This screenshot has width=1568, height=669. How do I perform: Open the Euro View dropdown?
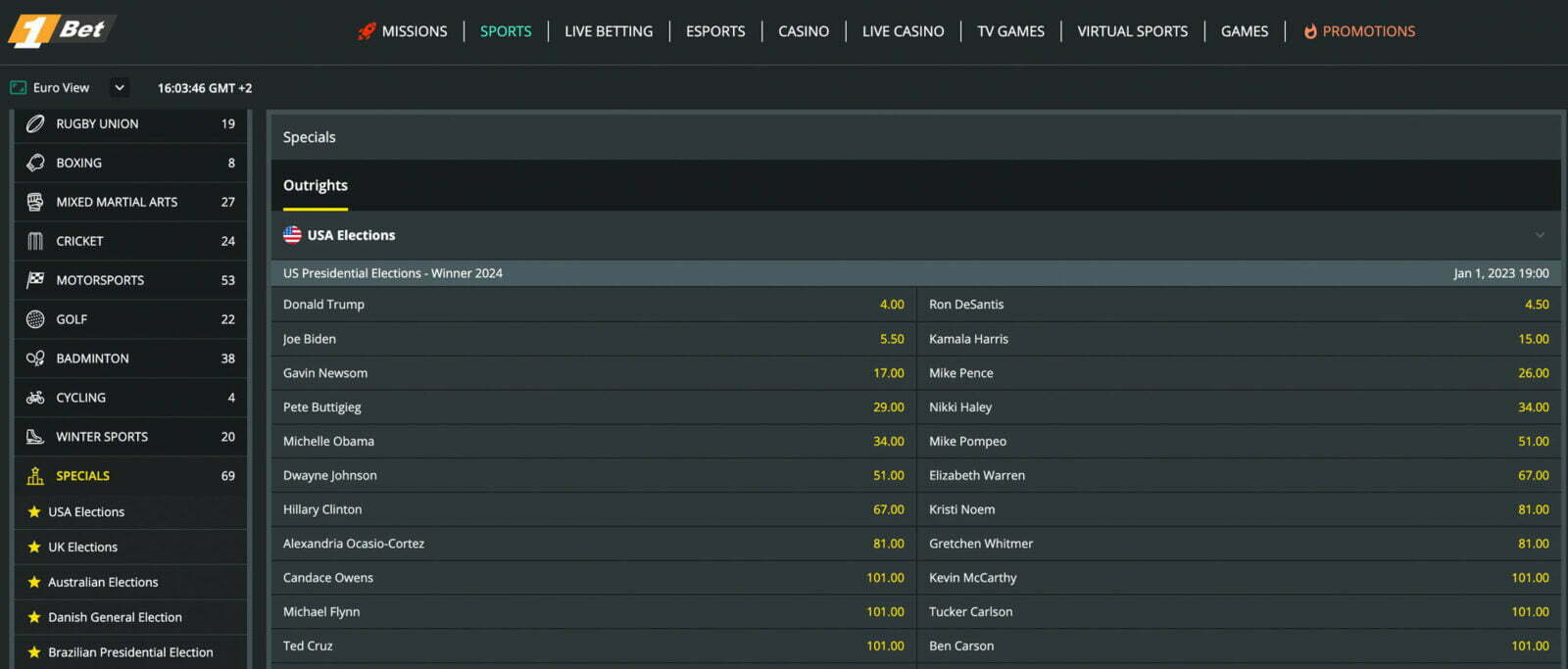pyautogui.click(x=120, y=87)
